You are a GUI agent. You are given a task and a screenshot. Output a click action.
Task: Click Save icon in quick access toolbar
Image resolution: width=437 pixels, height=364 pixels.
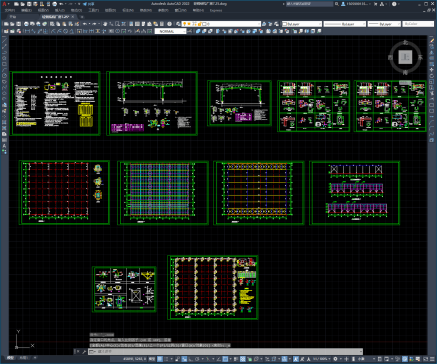(29, 4)
